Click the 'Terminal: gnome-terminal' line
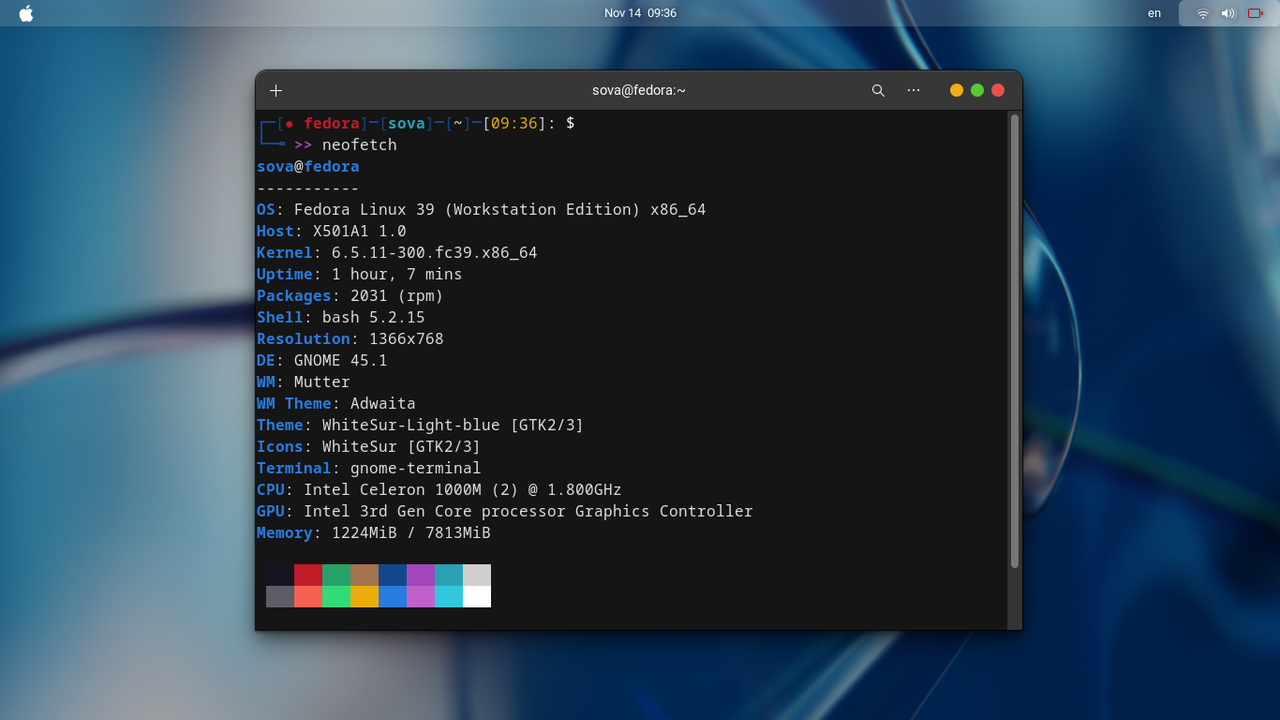 coord(369,468)
